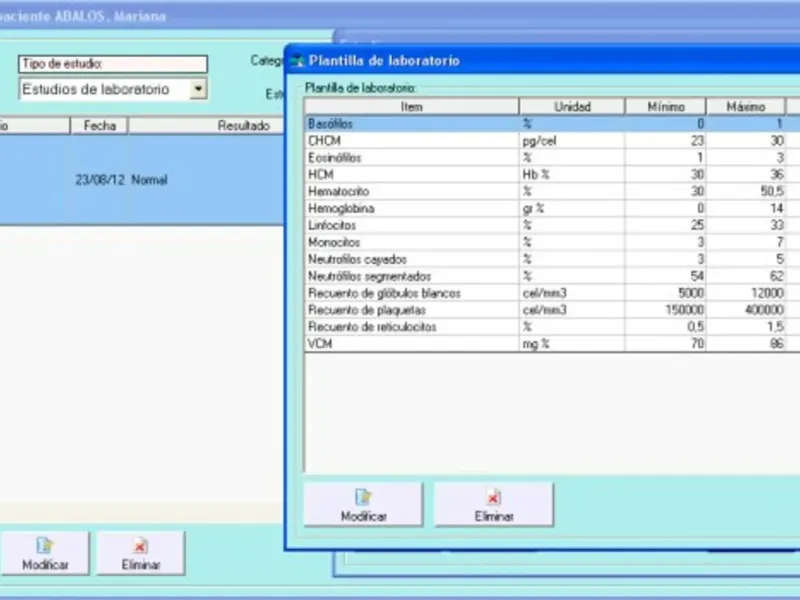Click the Fecha column header

click(x=99, y=126)
